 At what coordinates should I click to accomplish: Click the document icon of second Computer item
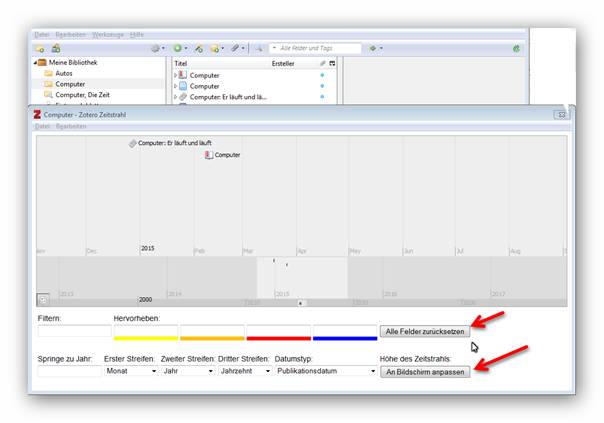click(x=183, y=86)
